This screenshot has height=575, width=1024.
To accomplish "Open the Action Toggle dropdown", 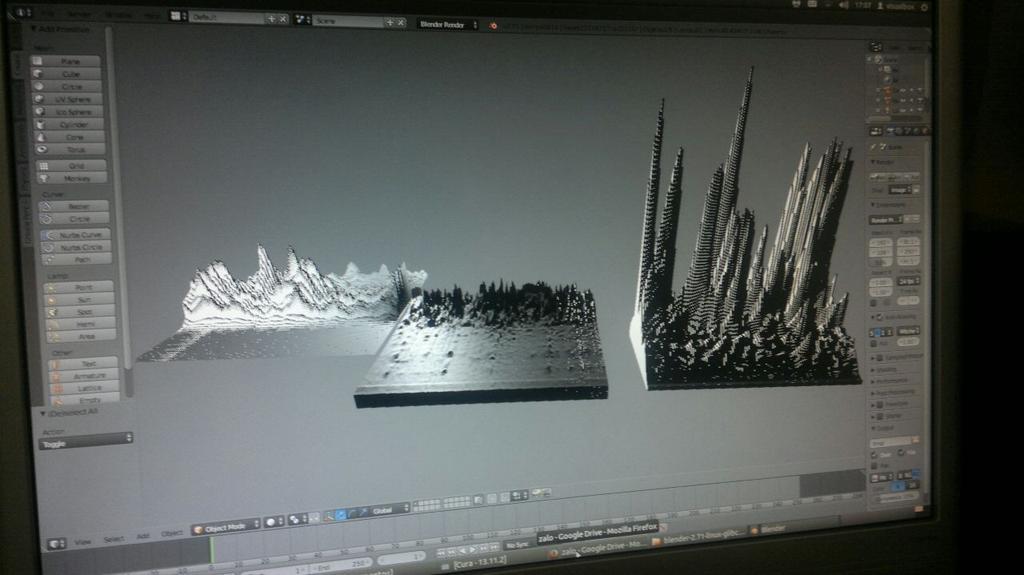I will tap(86, 443).
